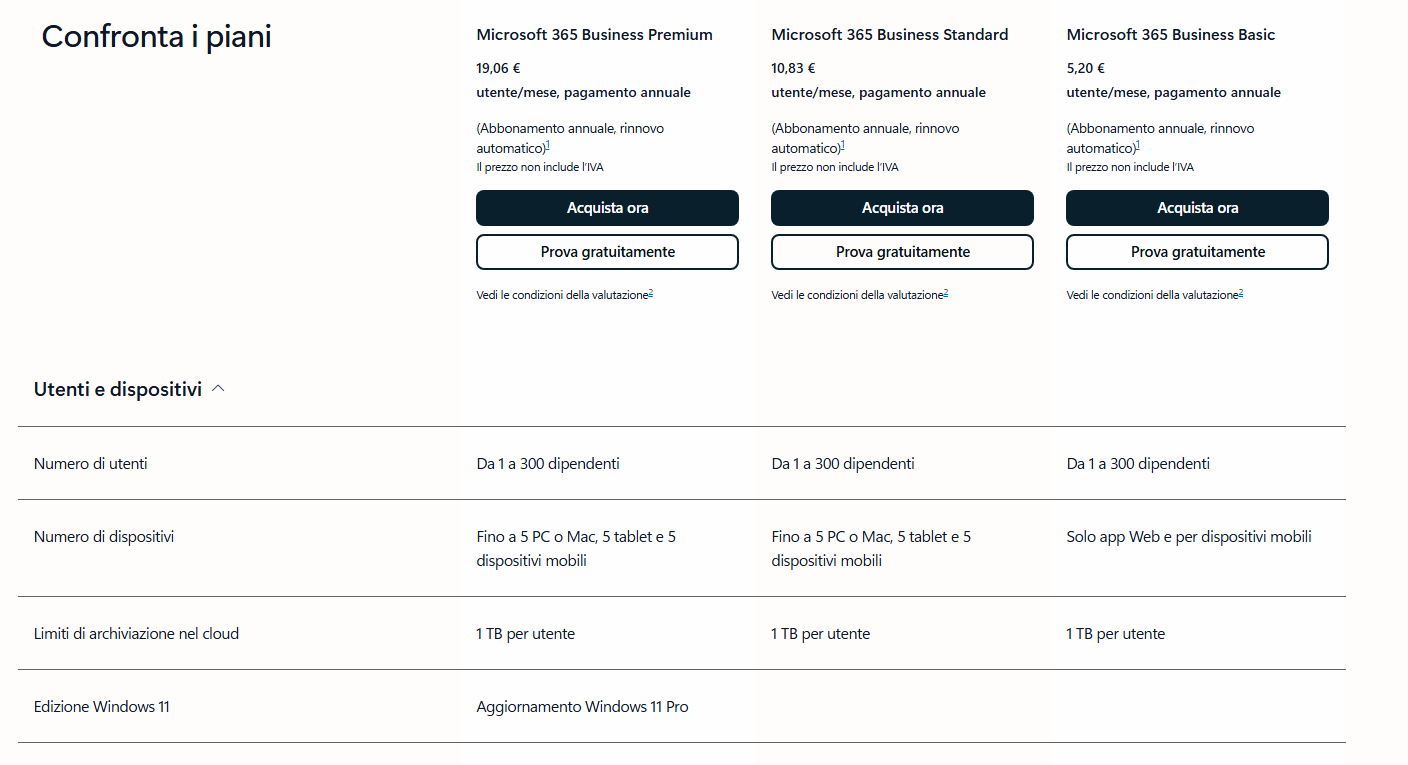Open footnote 1 in the Business Standard column

(x=843, y=146)
